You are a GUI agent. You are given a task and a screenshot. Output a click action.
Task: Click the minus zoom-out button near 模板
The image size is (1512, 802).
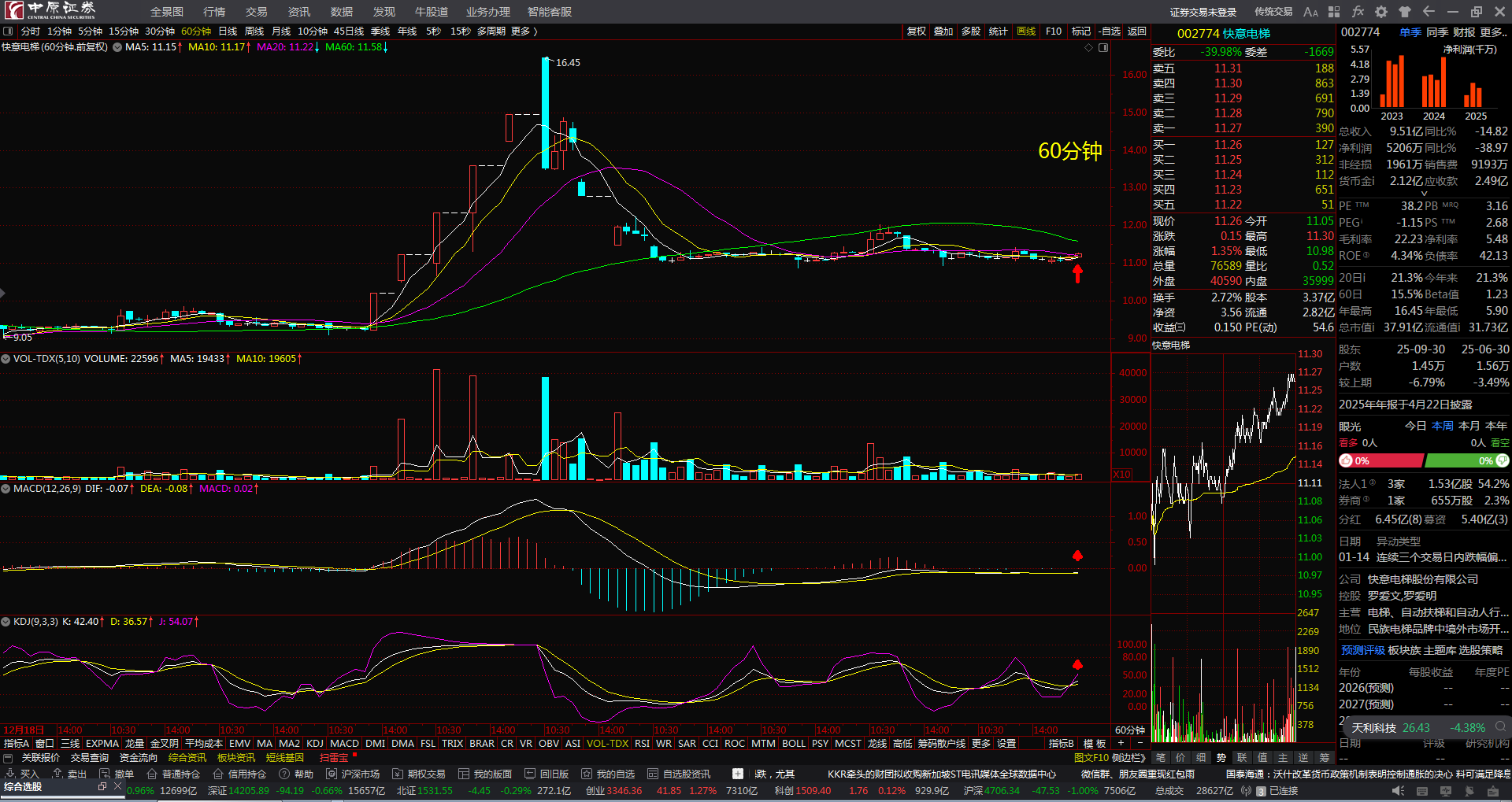pos(1141,743)
